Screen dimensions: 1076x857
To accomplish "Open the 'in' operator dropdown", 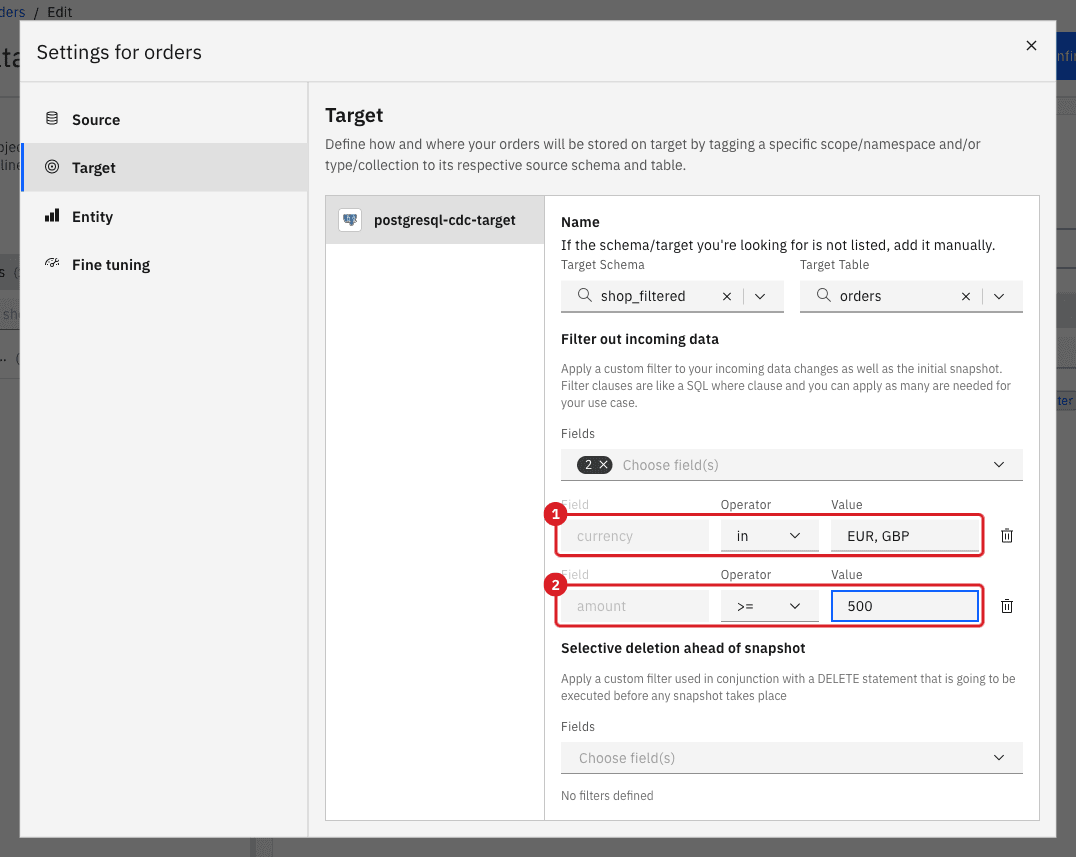I will 769,536.
